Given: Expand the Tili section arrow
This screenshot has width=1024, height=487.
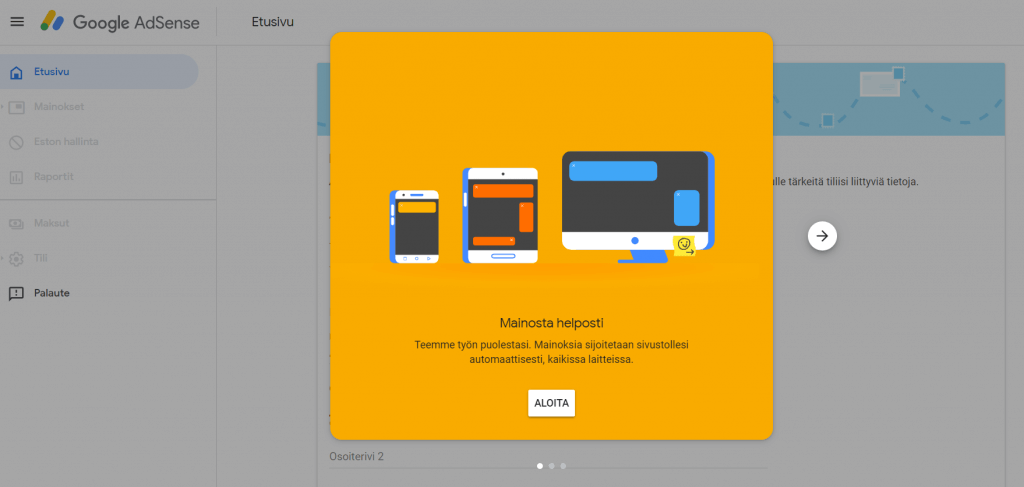Looking at the screenshot, I should coord(4,258).
